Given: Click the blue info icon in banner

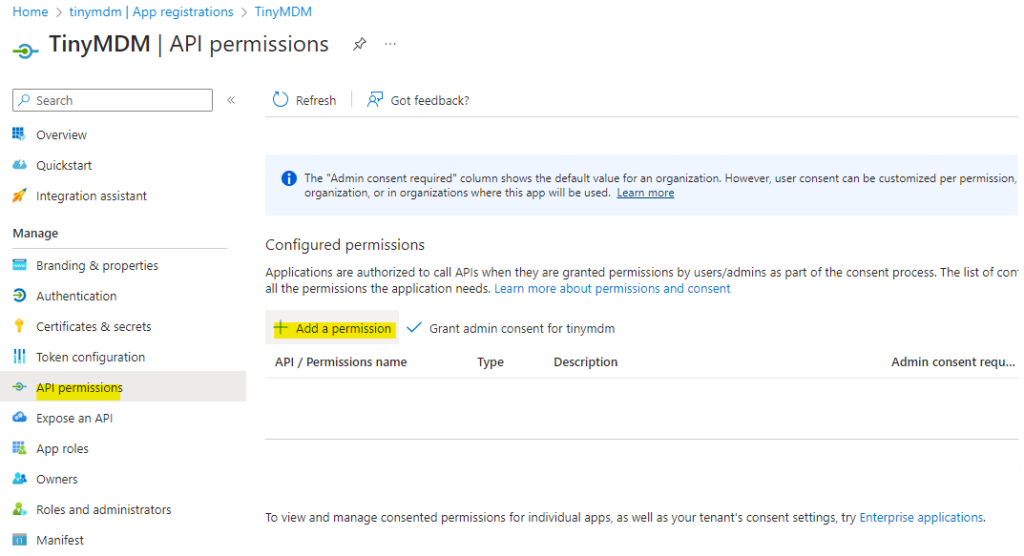Looking at the screenshot, I should pos(289,178).
